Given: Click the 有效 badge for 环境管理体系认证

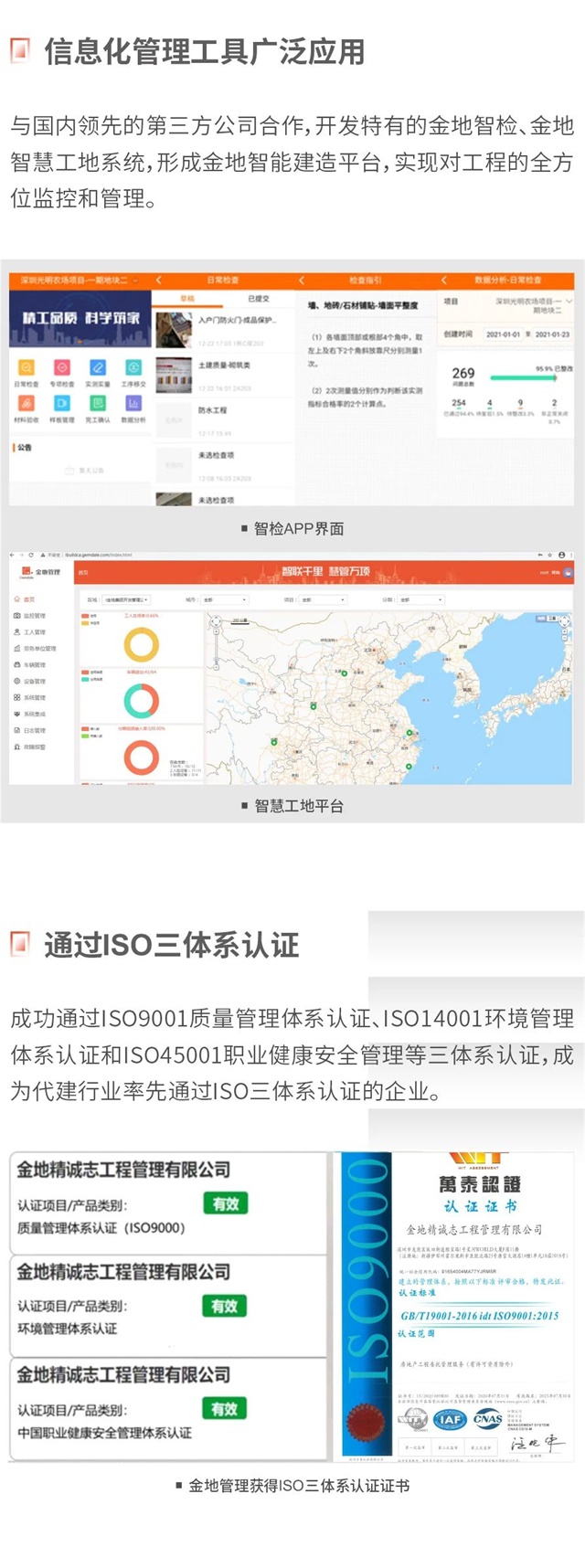Looking at the screenshot, I should [225, 1306].
